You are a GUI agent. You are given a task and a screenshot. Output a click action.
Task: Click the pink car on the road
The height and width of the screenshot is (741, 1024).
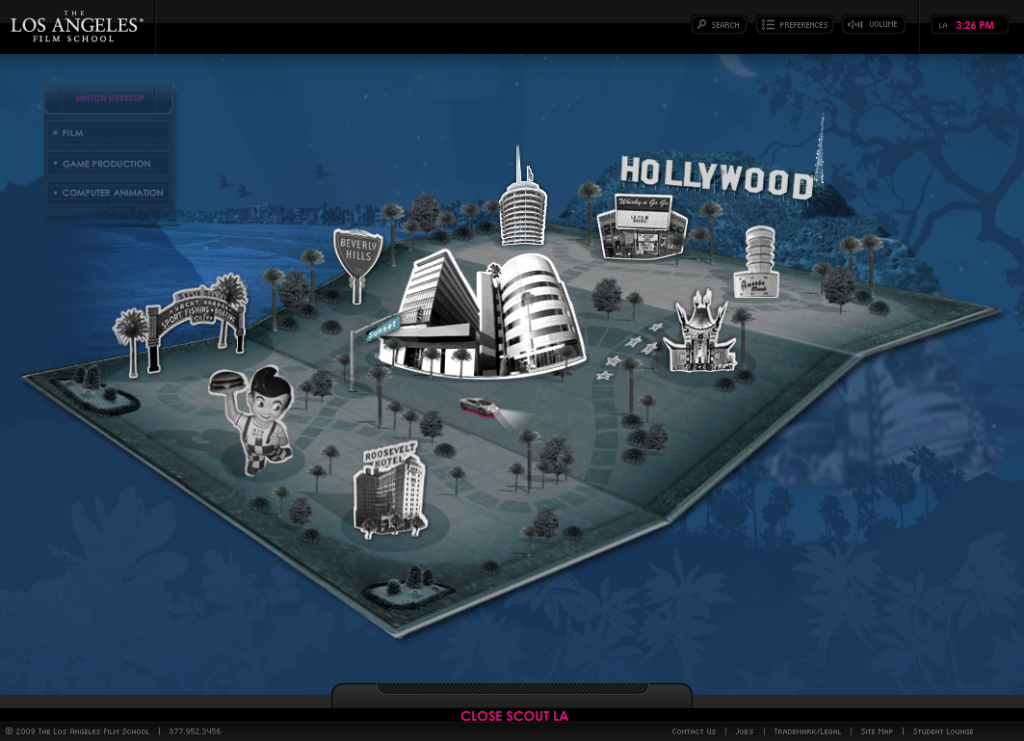coord(479,407)
